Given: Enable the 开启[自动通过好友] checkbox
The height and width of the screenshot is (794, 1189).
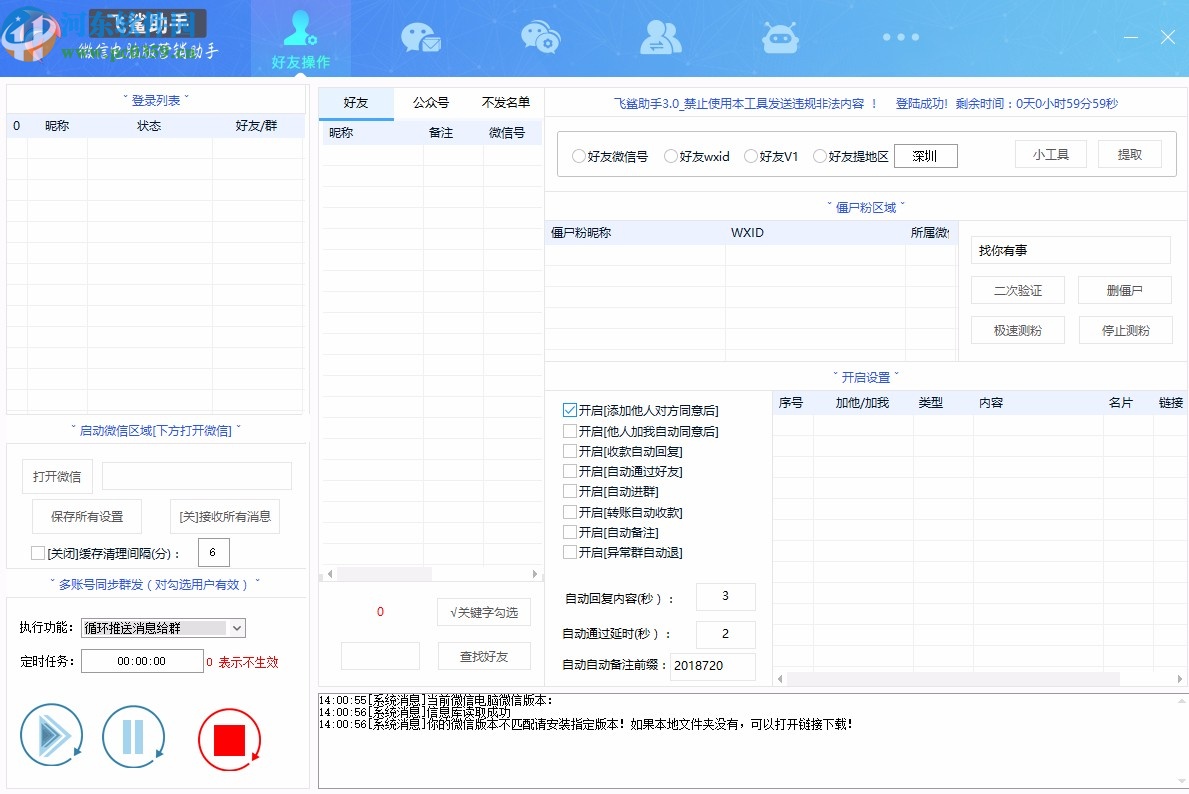Looking at the screenshot, I should pyautogui.click(x=570, y=471).
